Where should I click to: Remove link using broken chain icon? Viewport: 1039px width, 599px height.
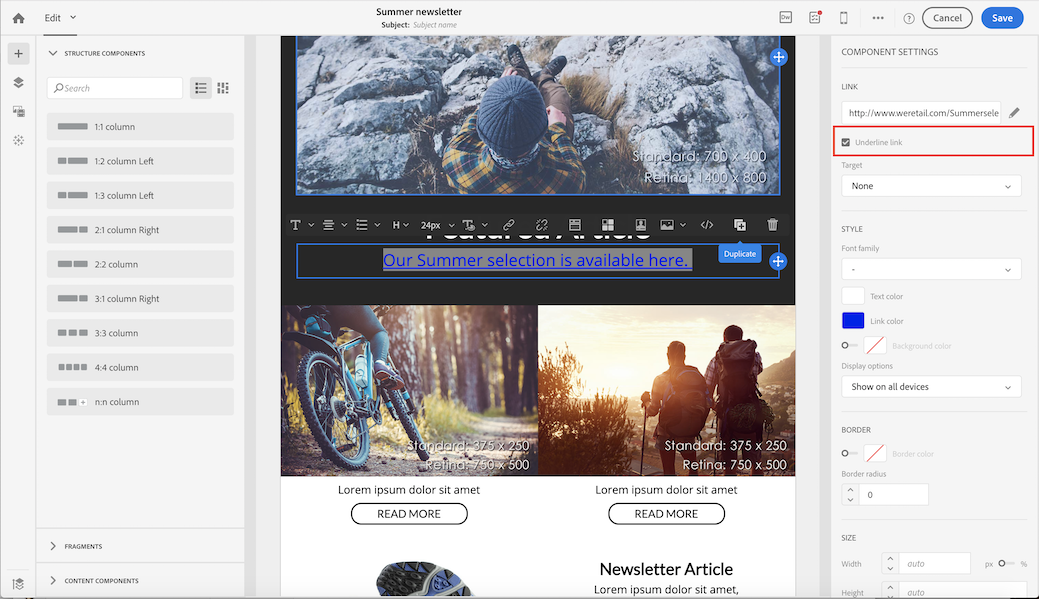[x=541, y=225]
